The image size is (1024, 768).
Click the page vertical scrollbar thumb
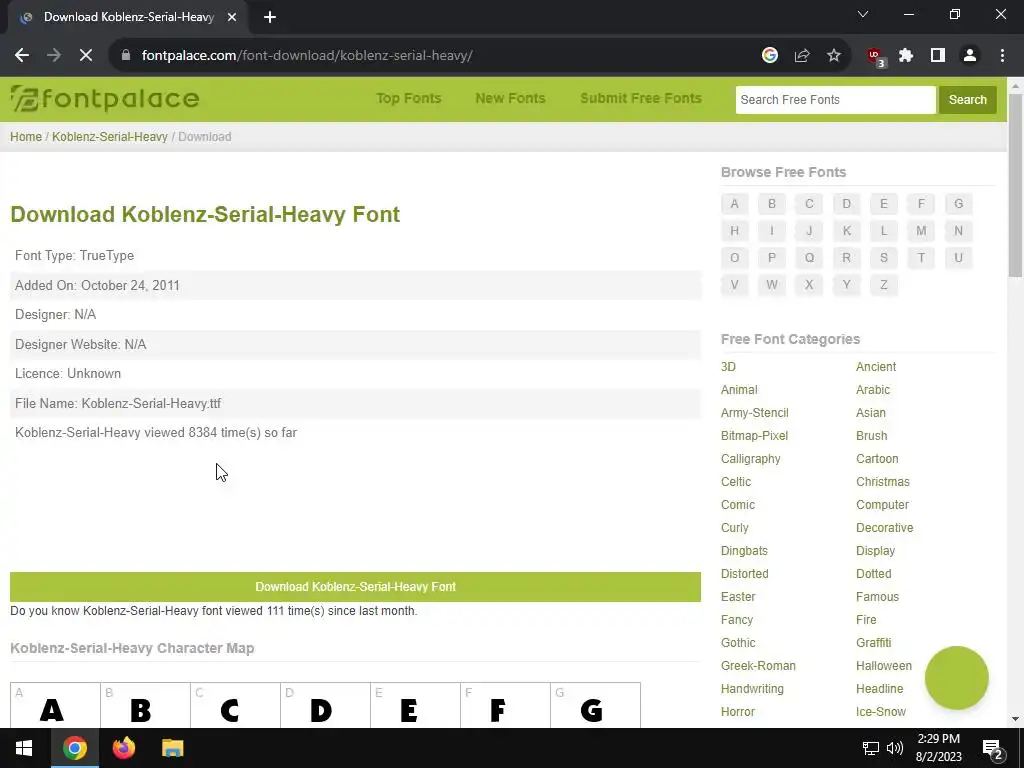1015,186
